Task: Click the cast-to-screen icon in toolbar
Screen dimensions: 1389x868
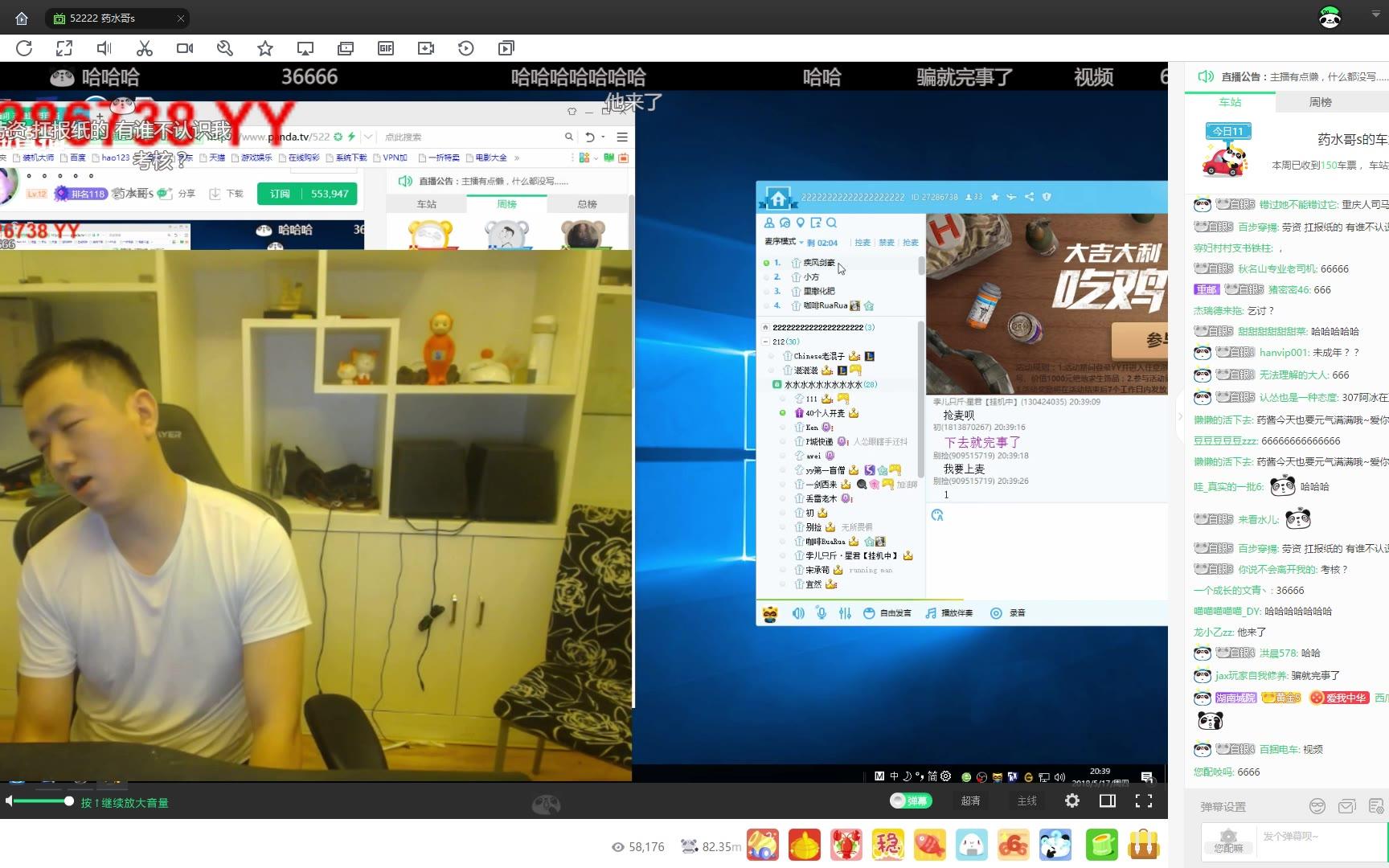Action: pos(305,48)
